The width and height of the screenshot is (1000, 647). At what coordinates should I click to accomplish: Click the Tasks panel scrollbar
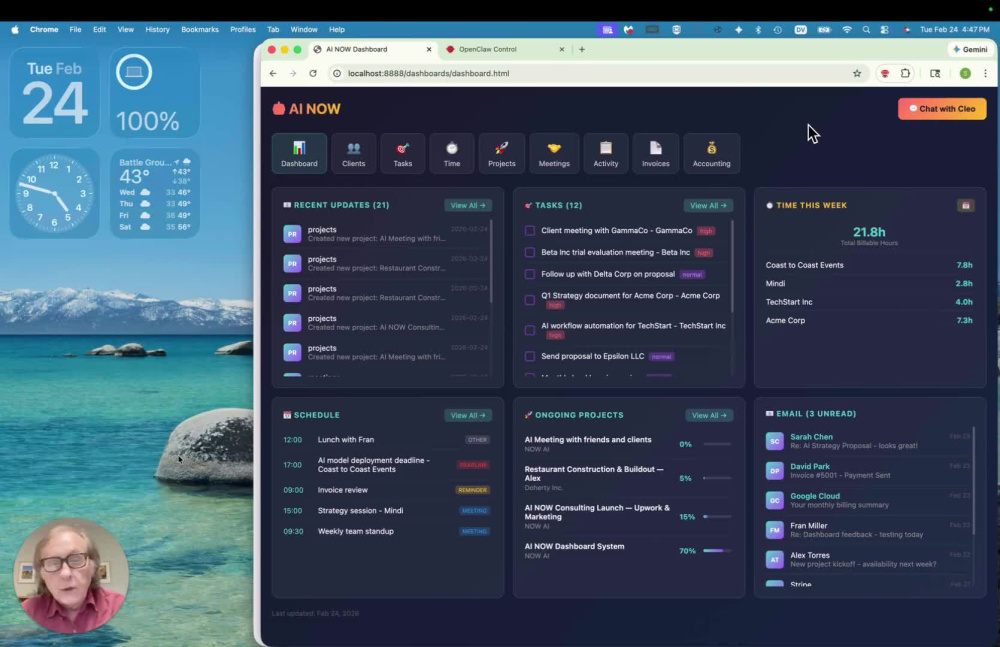[x=732, y=267]
